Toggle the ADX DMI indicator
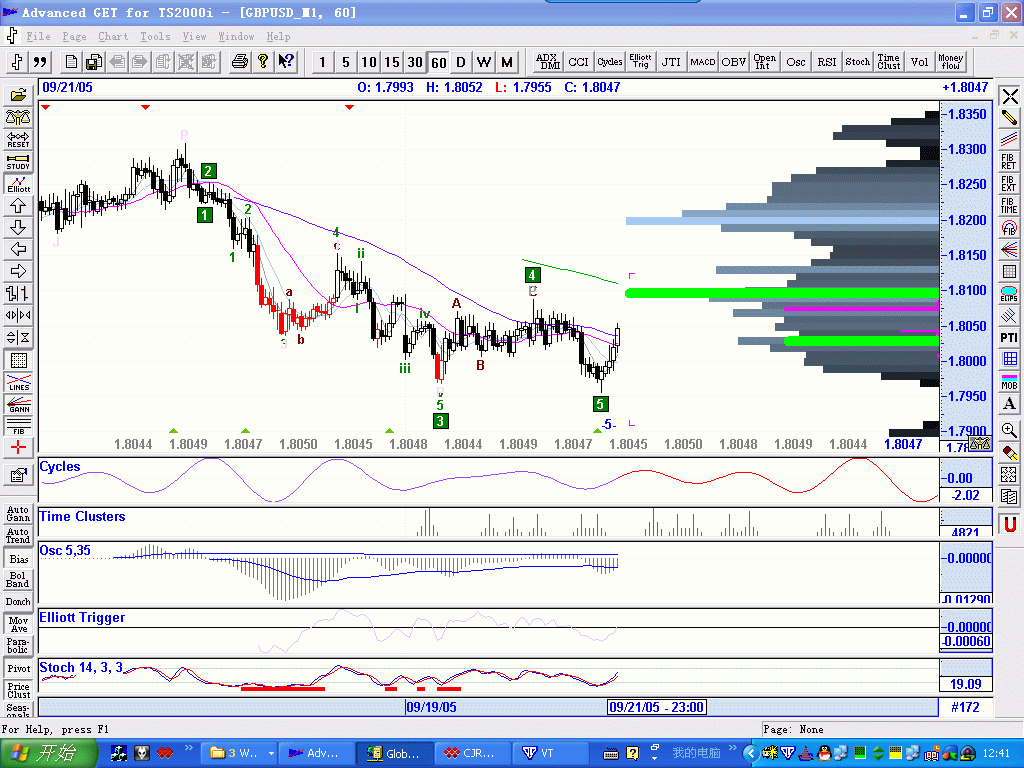 coord(547,62)
